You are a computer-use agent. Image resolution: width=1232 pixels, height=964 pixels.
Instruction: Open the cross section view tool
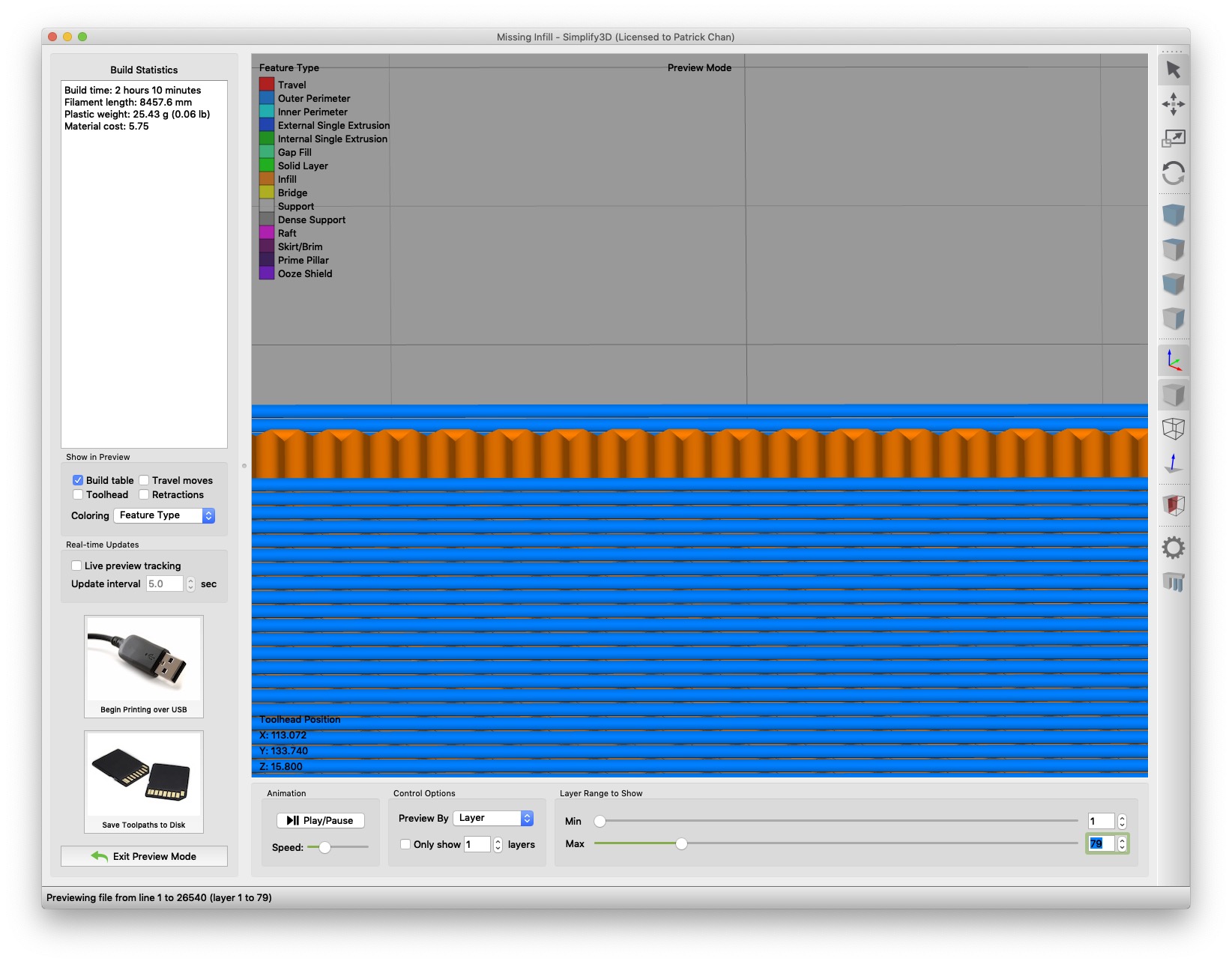(x=1173, y=505)
